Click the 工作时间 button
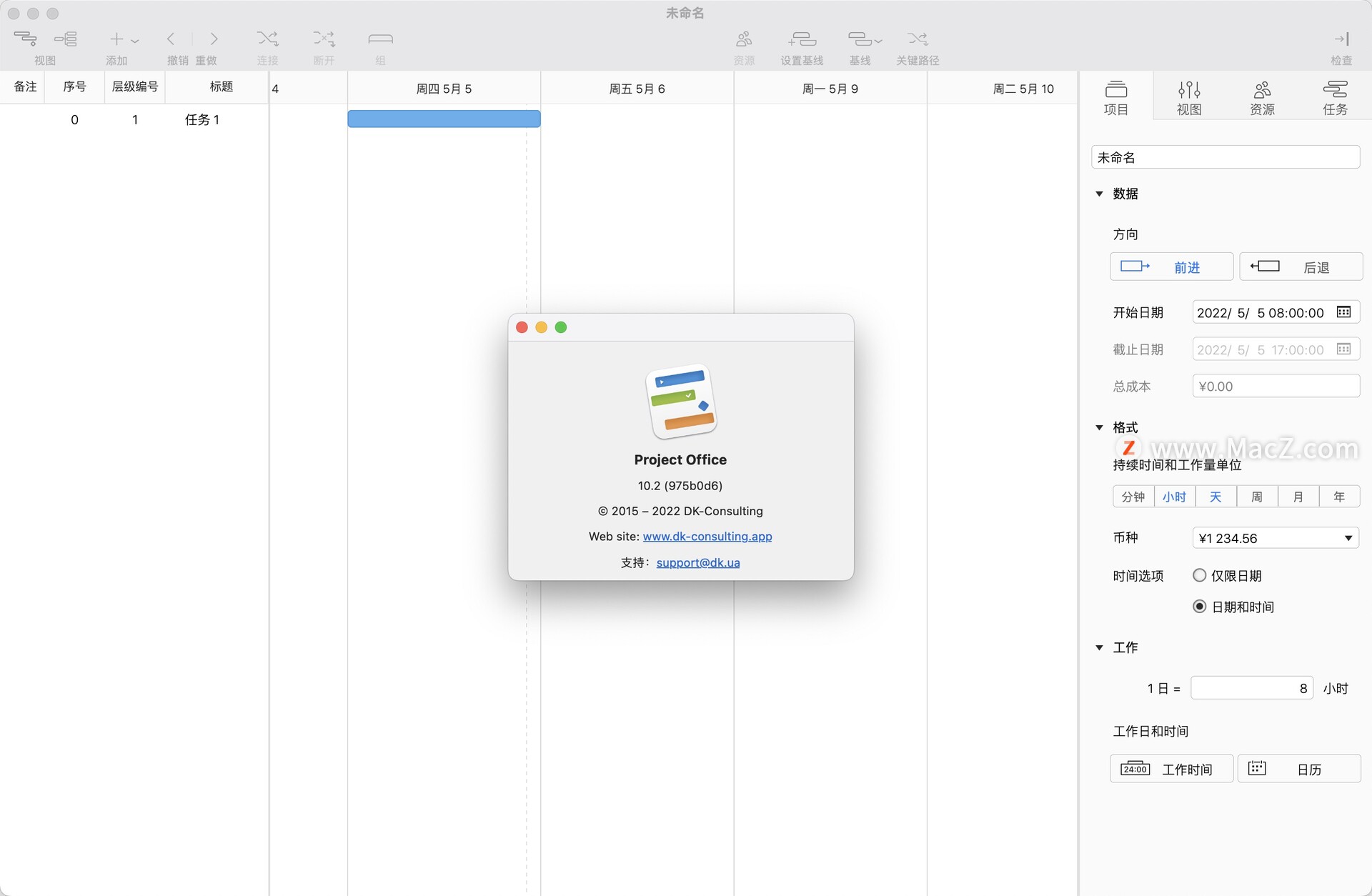This screenshot has height=896, width=1372. tap(1171, 769)
